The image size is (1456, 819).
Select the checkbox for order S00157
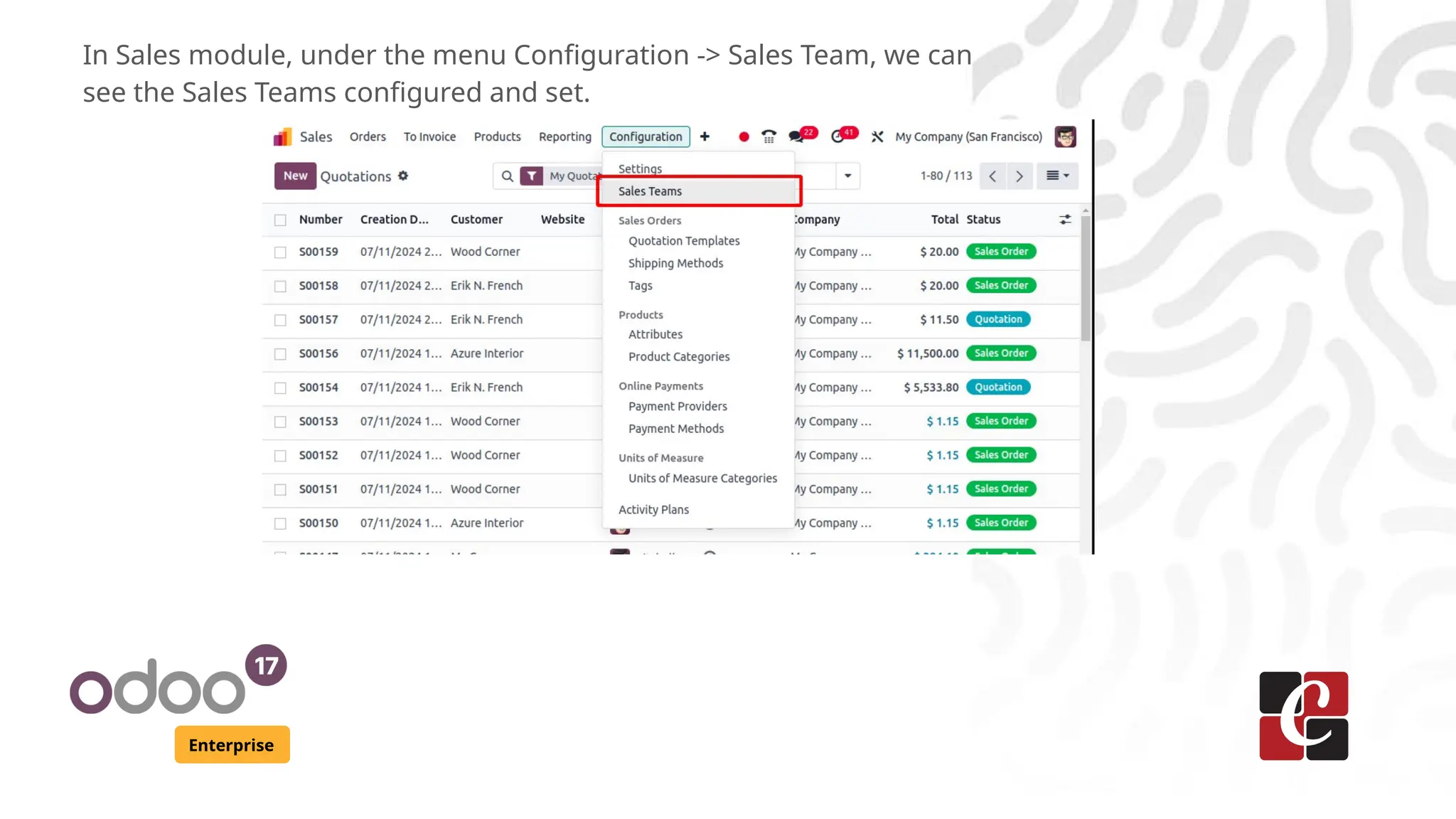click(280, 321)
